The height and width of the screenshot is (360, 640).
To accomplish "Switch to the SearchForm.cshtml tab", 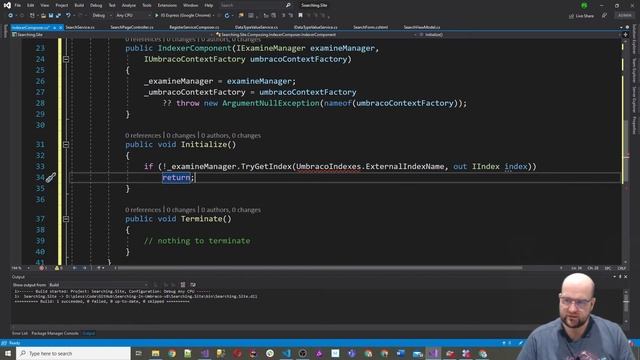I will tap(371, 27).
